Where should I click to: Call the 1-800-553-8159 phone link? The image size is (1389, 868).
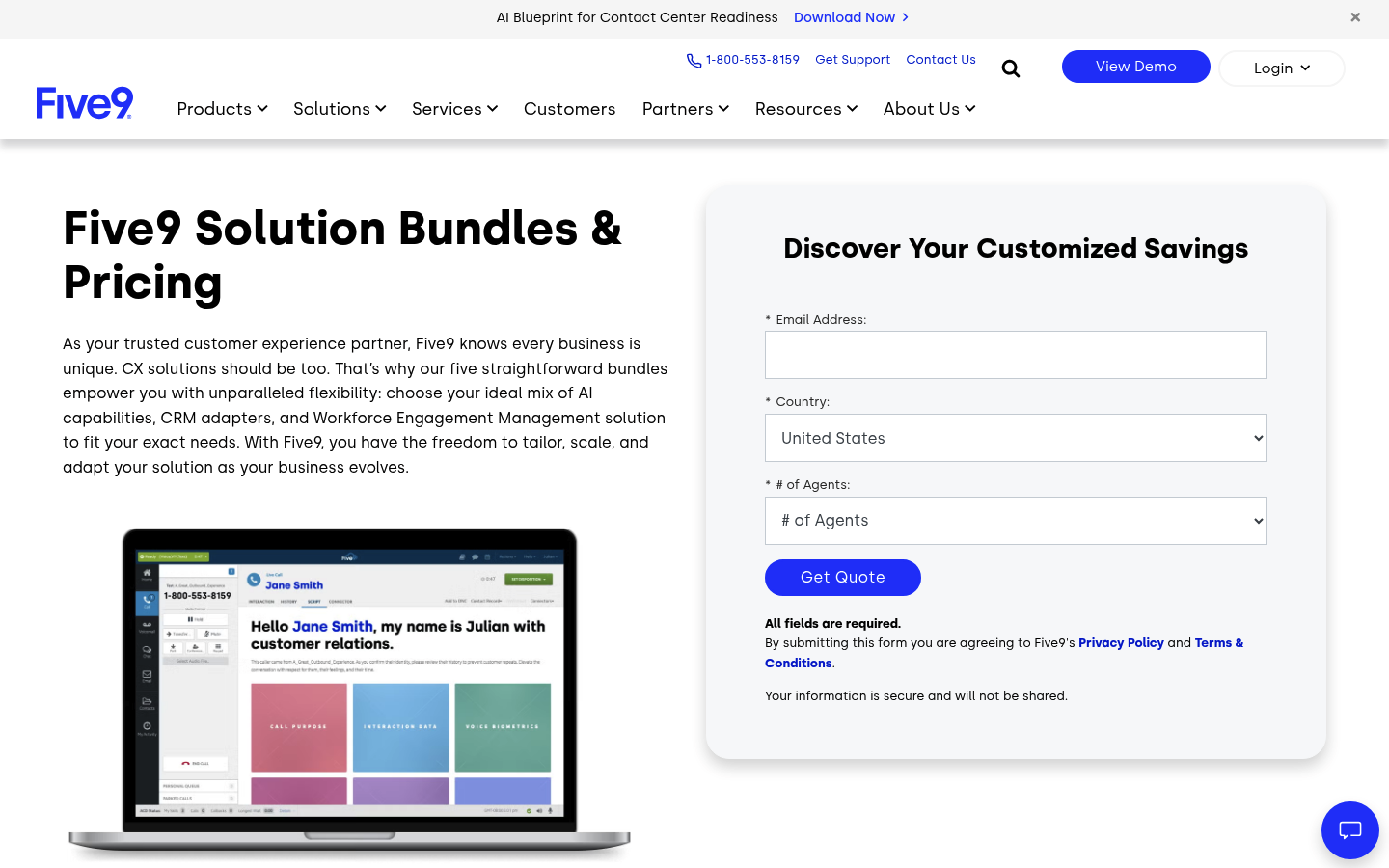(743, 60)
